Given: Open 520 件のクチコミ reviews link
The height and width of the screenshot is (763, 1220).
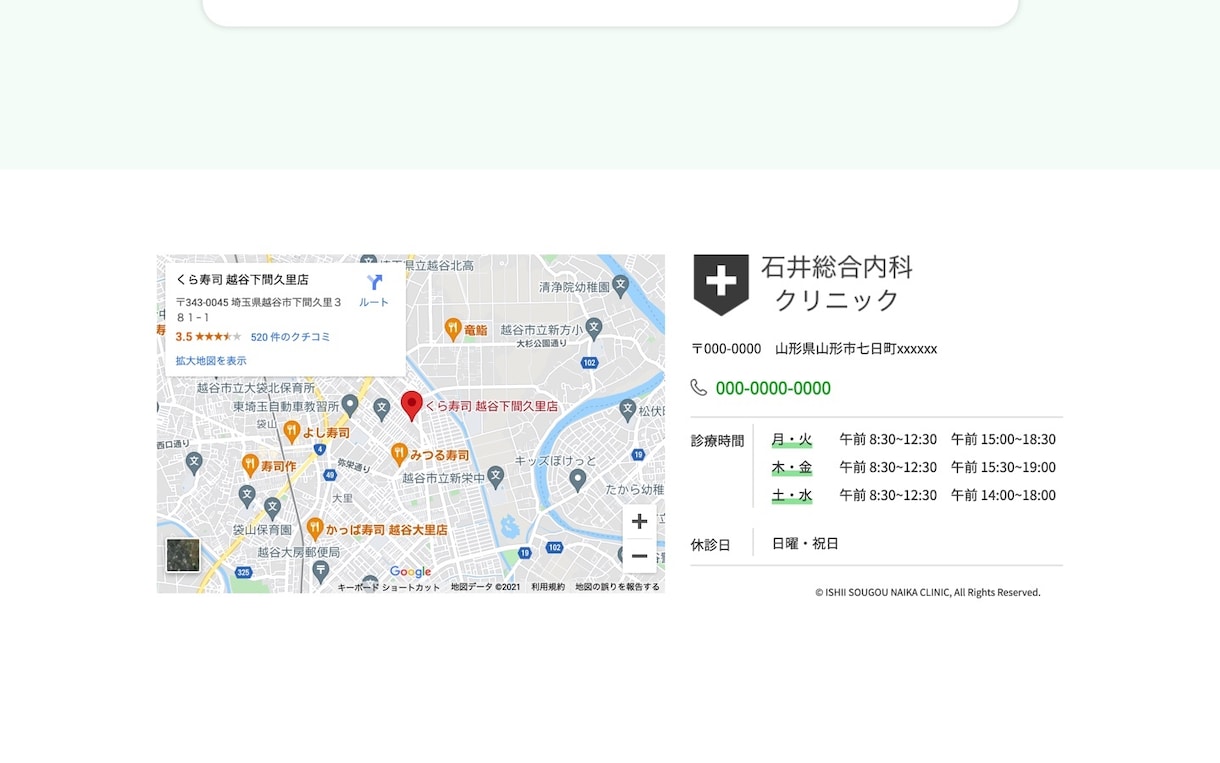Looking at the screenshot, I should [290, 337].
